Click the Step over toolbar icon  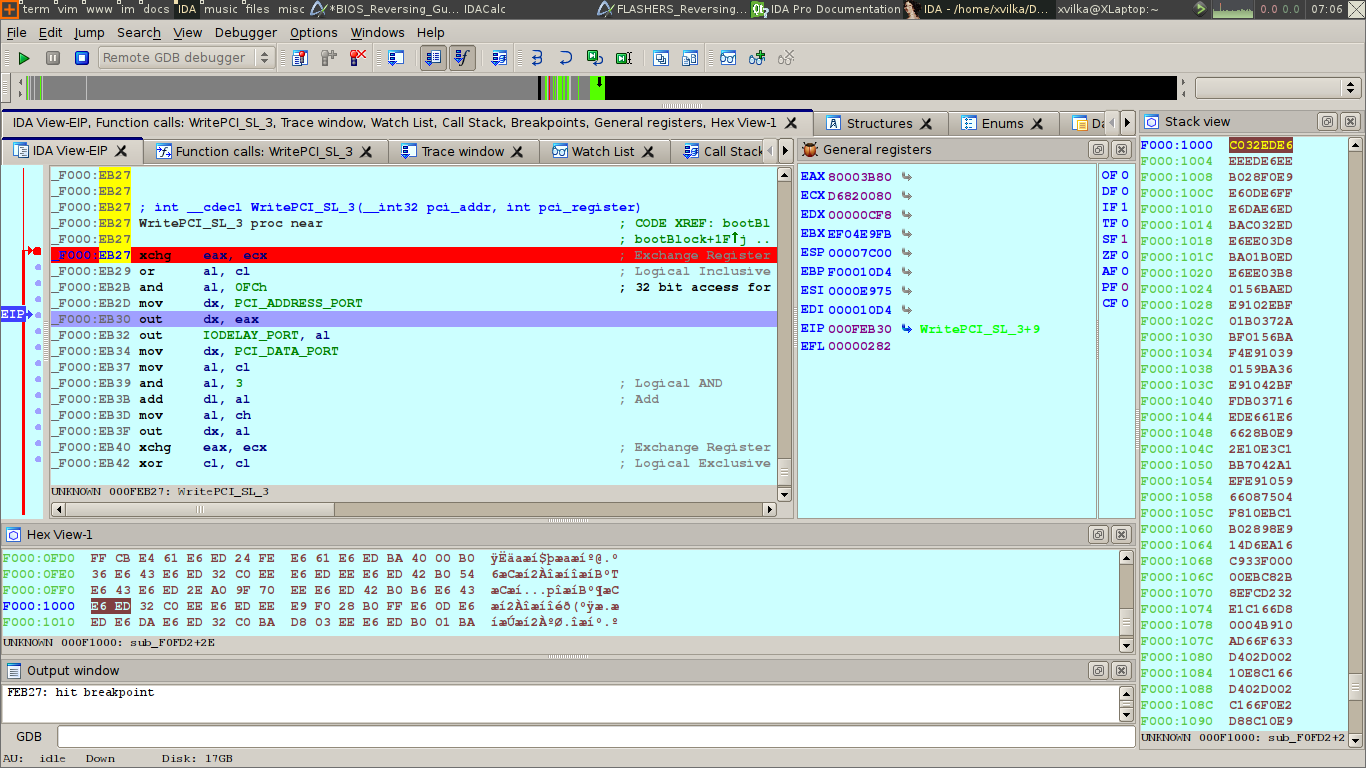click(565, 58)
